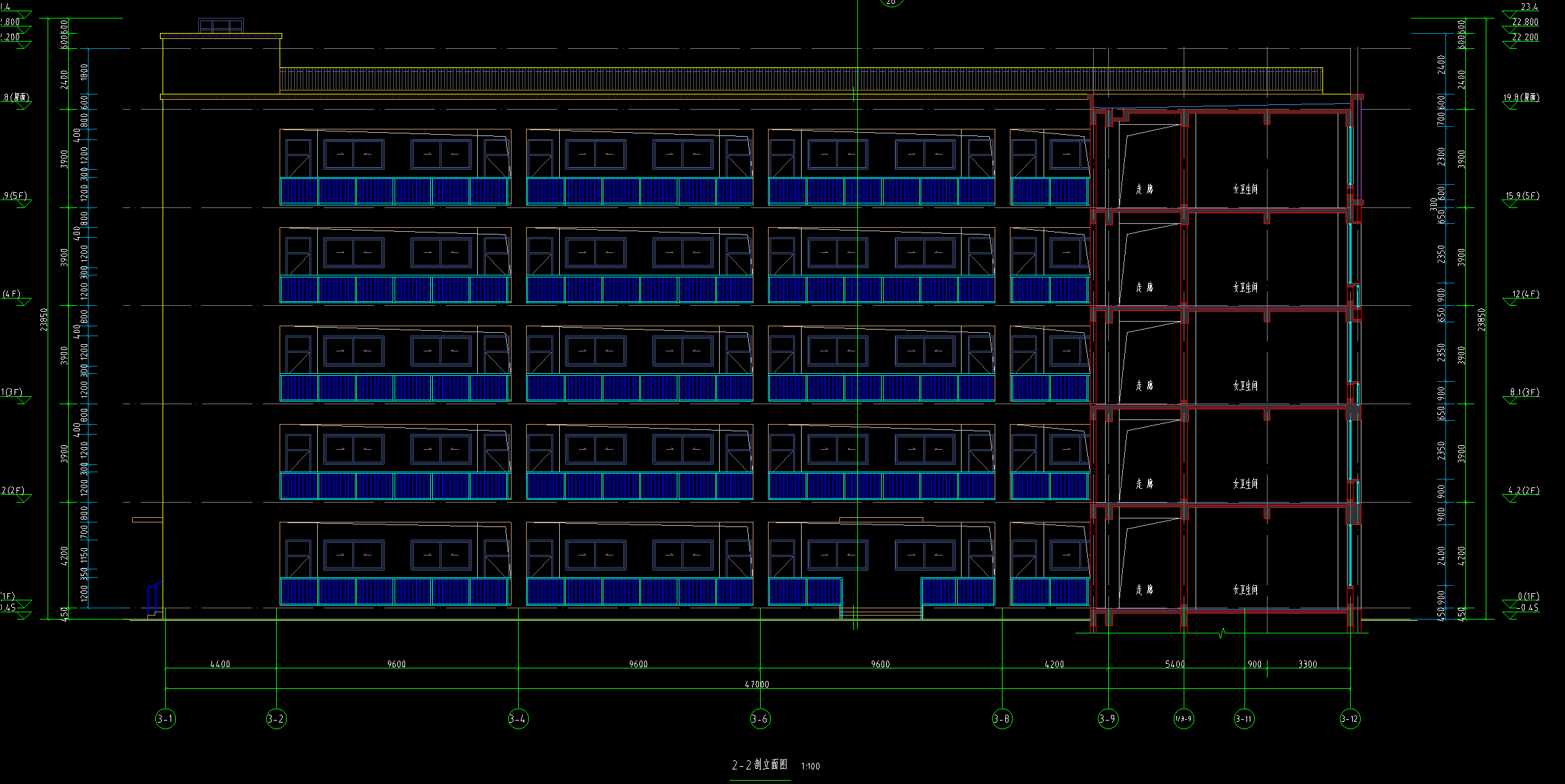Image resolution: width=1565 pixels, height=784 pixels.
Task: Select axis bubble 3-4
Action: (x=518, y=719)
